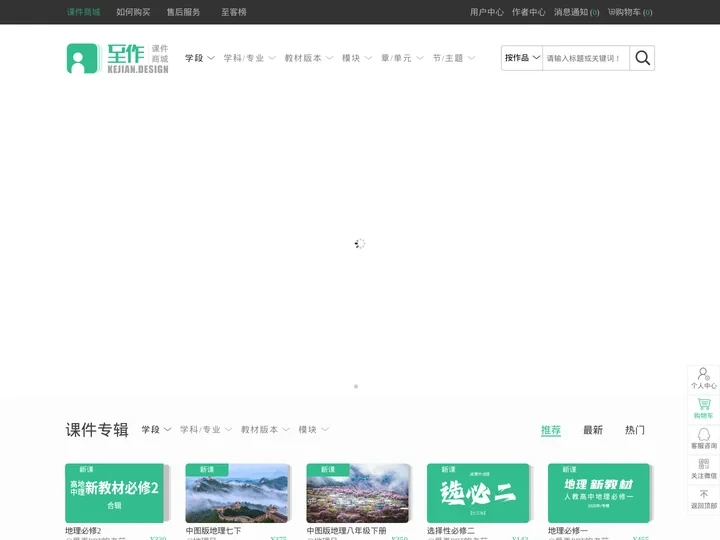Click the 课件专辑 section heading
Image resolution: width=720 pixels, height=540 pixels.
97,430
